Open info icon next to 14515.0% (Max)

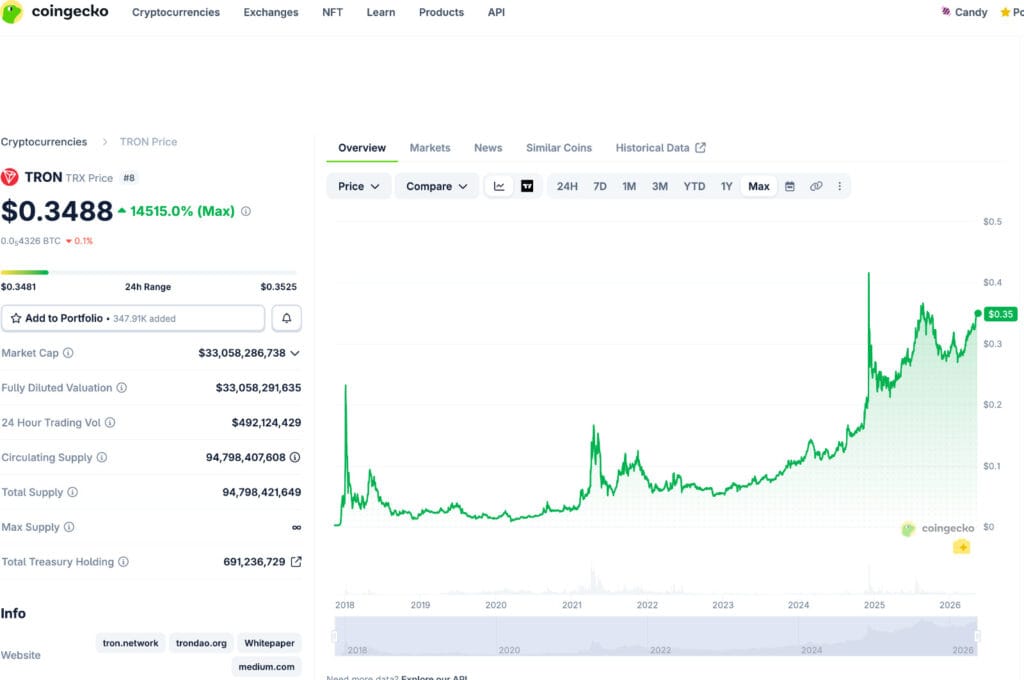click(x=246, y=211)
